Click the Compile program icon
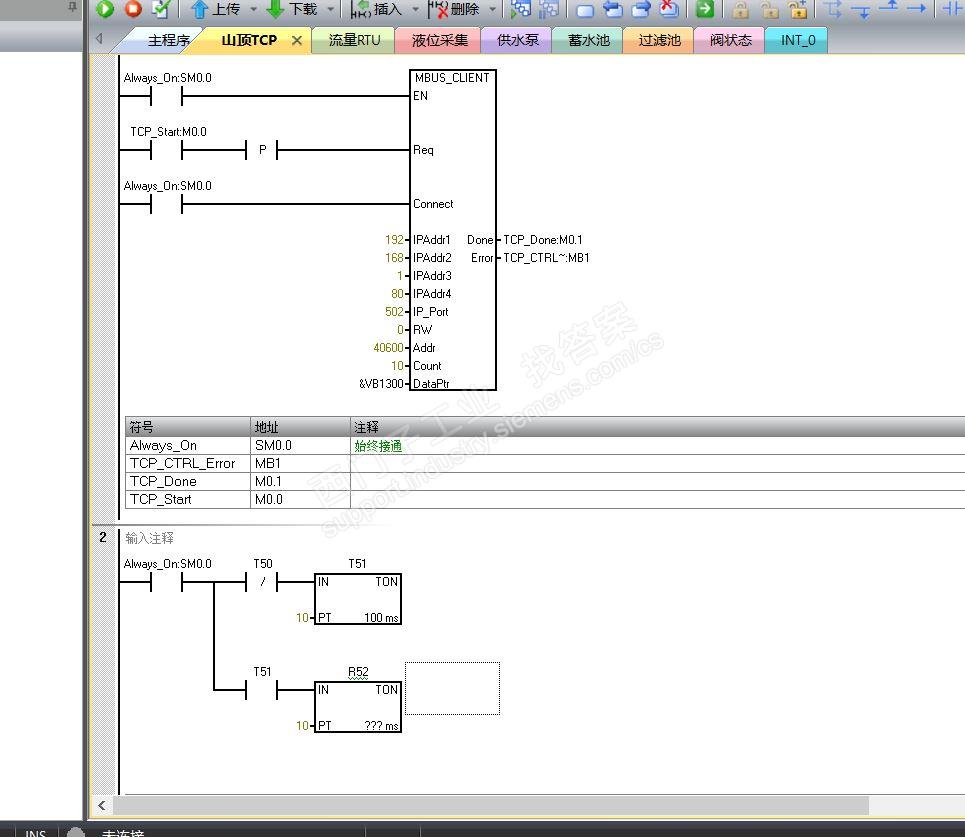Image resolution: width=965 pixels, height=837 pixels. point(161,9)
